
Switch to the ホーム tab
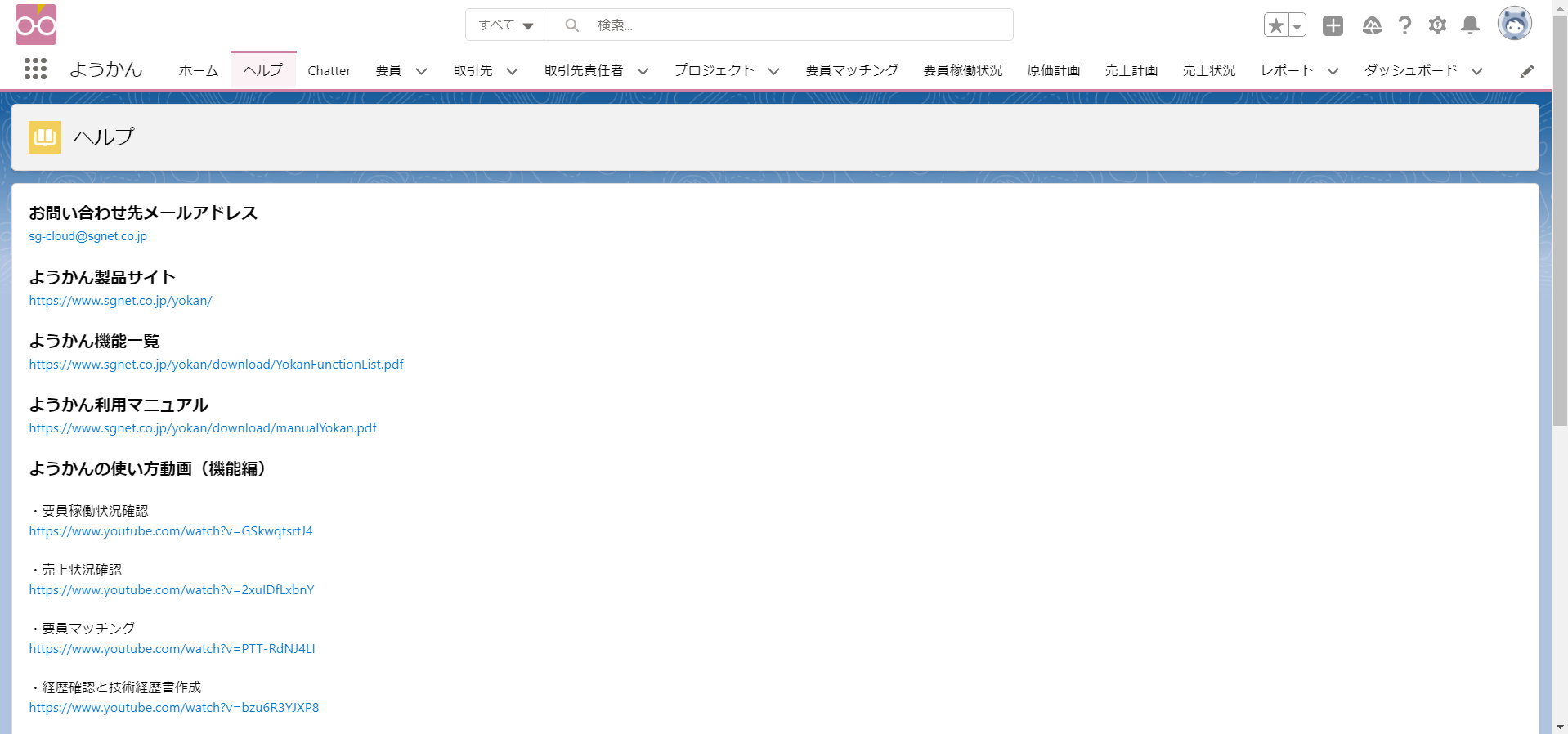click(199, 70)
